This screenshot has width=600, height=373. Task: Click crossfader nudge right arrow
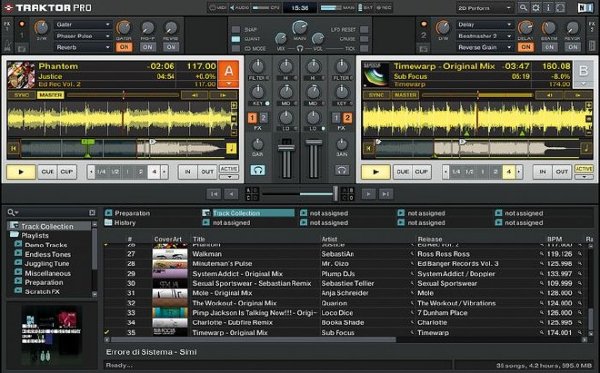pos(368,194)
